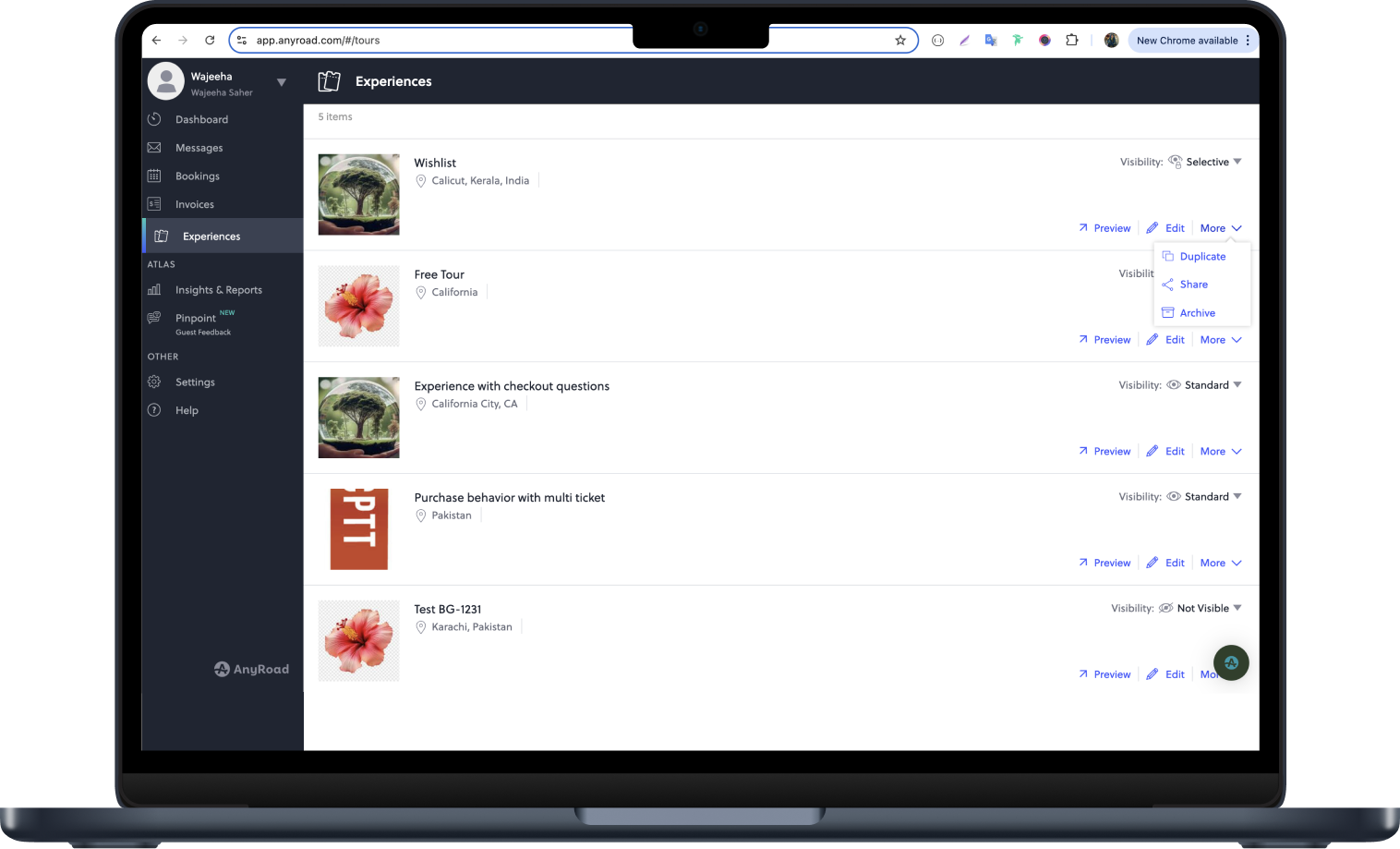The width and height of the screenshot is (1400, 849).
Task: Click New Chrome available button
Action: [1192, 40]
